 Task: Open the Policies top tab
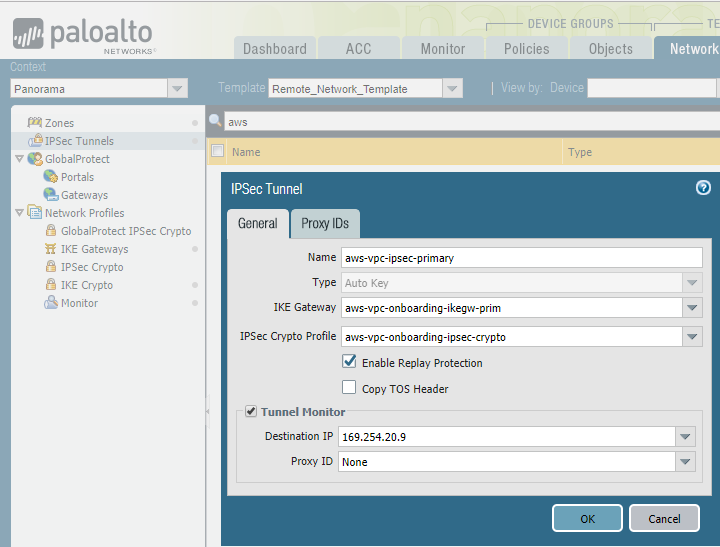tap(526, 48)
